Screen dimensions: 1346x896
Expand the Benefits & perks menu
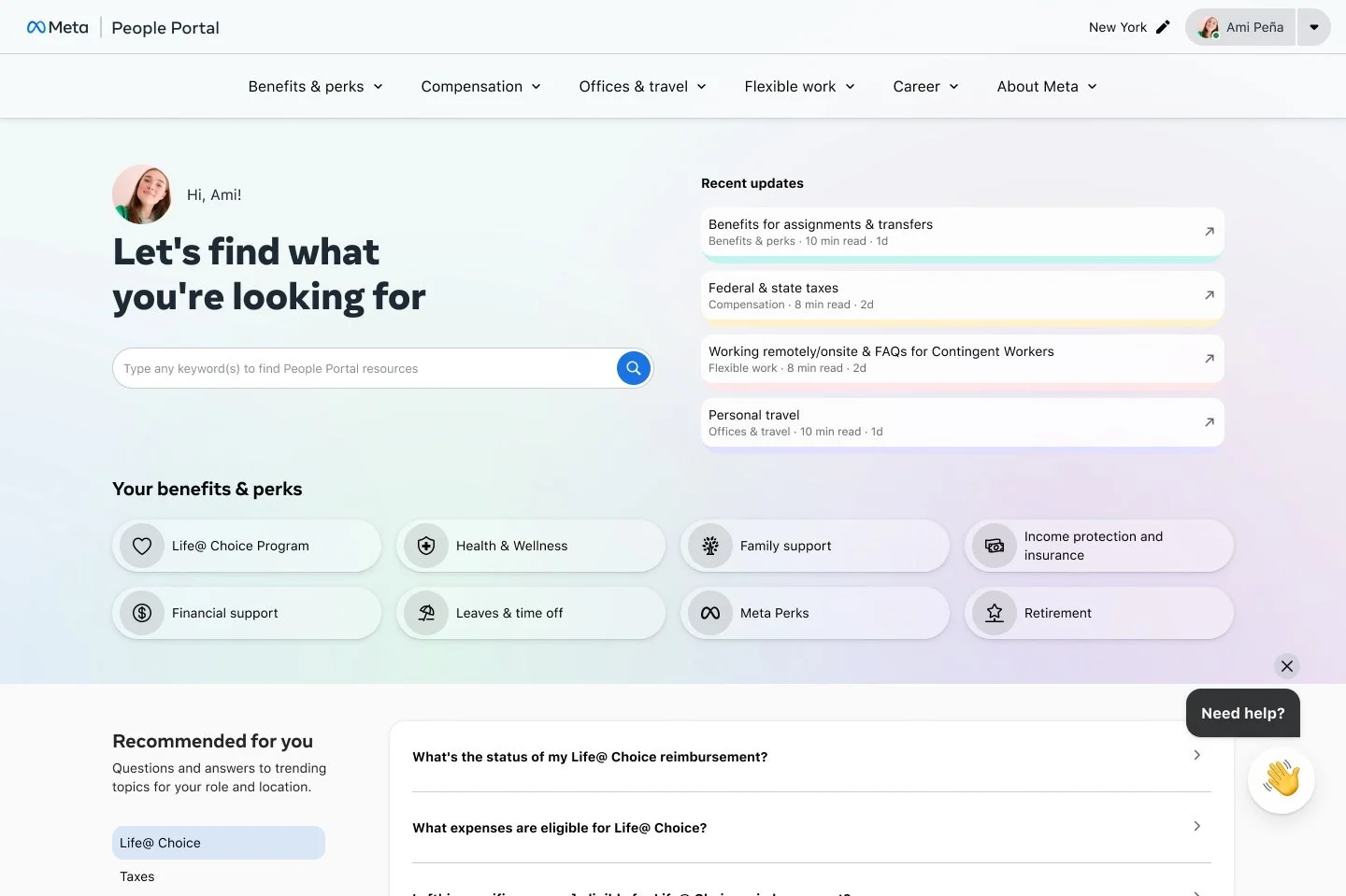pos(315,86)
